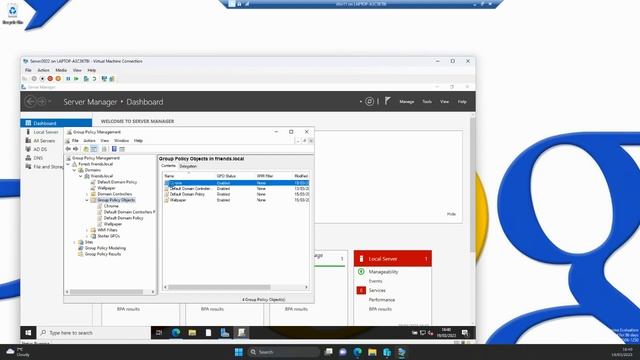Select AD DS in sidebar
The image size is (640, 360).
pyautogui.click(x=40, y=149)
